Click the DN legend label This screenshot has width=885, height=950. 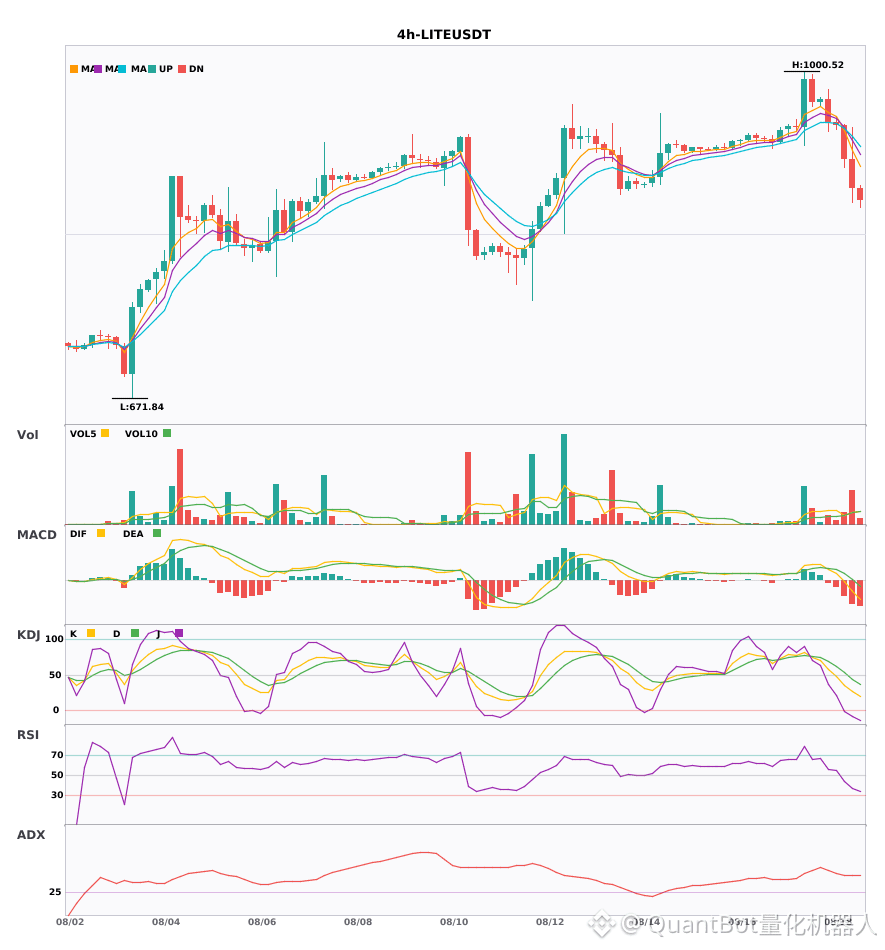point(196,69)
